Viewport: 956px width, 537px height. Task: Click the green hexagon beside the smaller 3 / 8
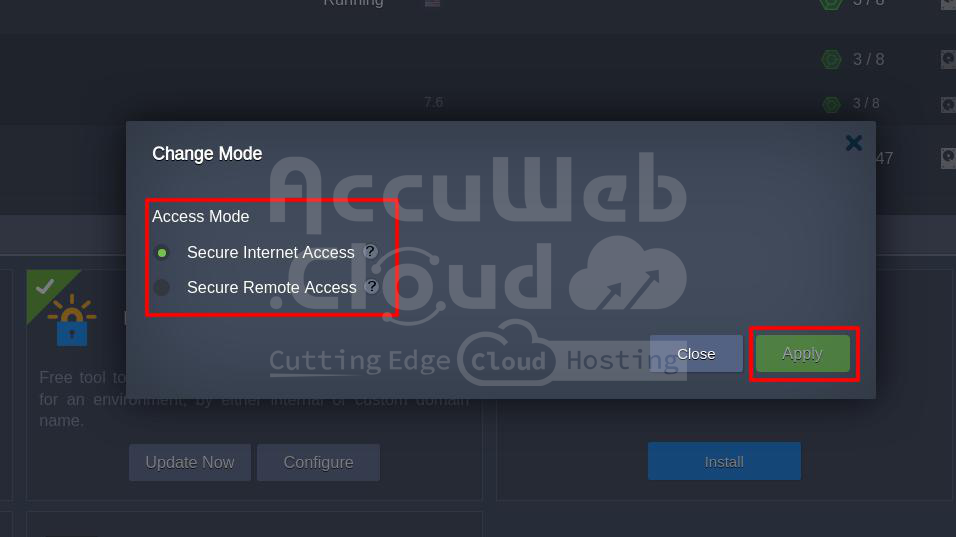[831, 104]
